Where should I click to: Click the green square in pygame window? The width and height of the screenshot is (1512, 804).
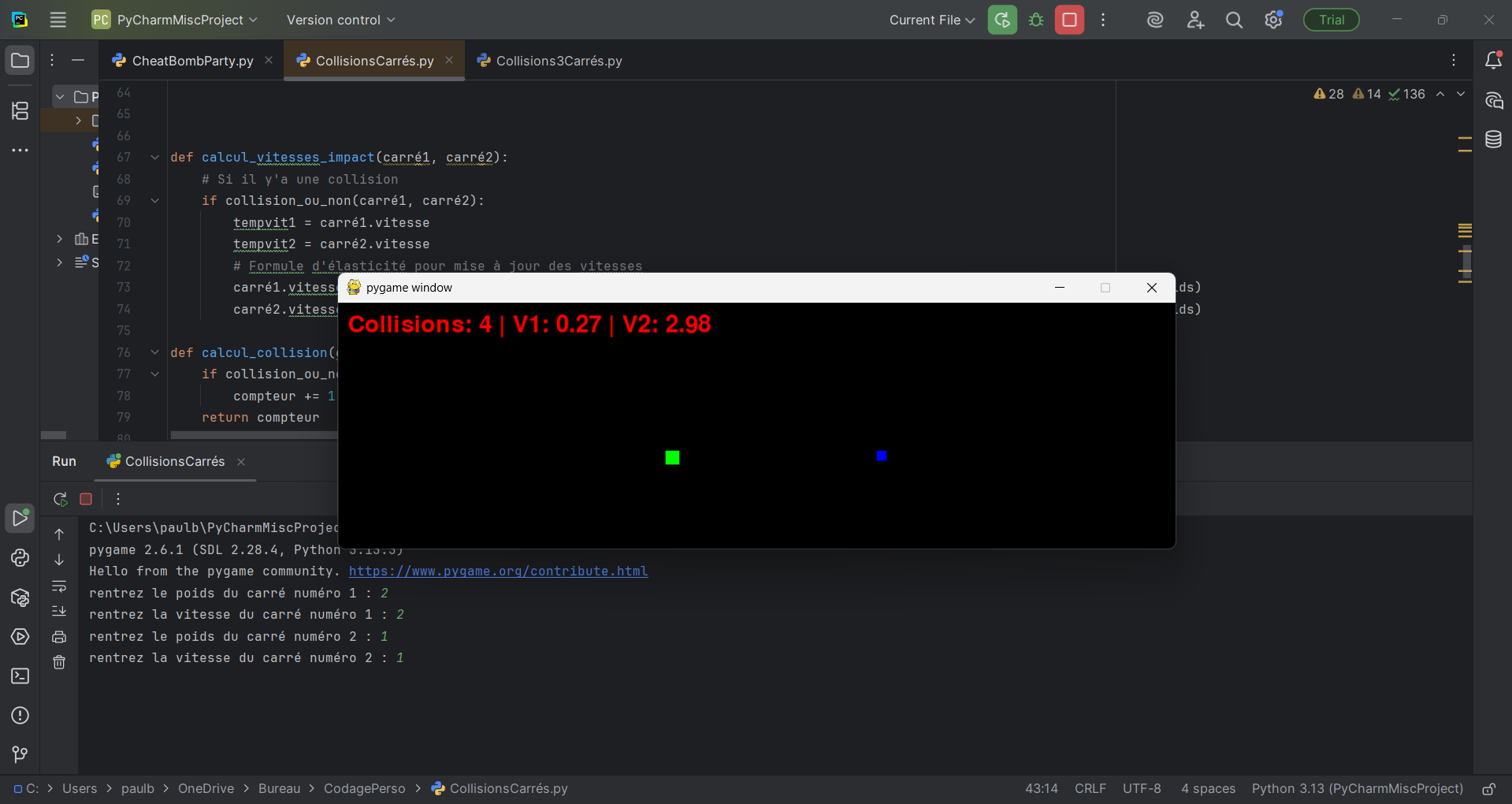(672, 457)
